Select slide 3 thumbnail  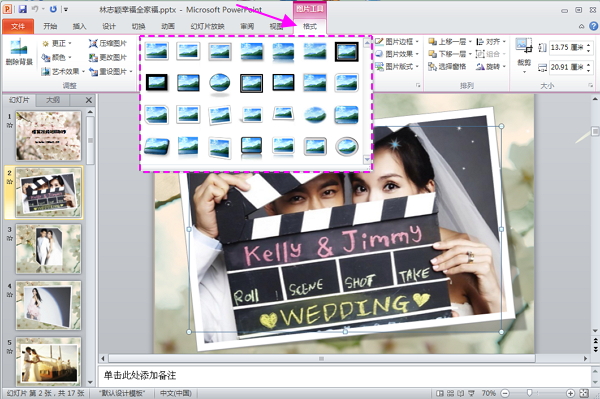pos(48,249)
